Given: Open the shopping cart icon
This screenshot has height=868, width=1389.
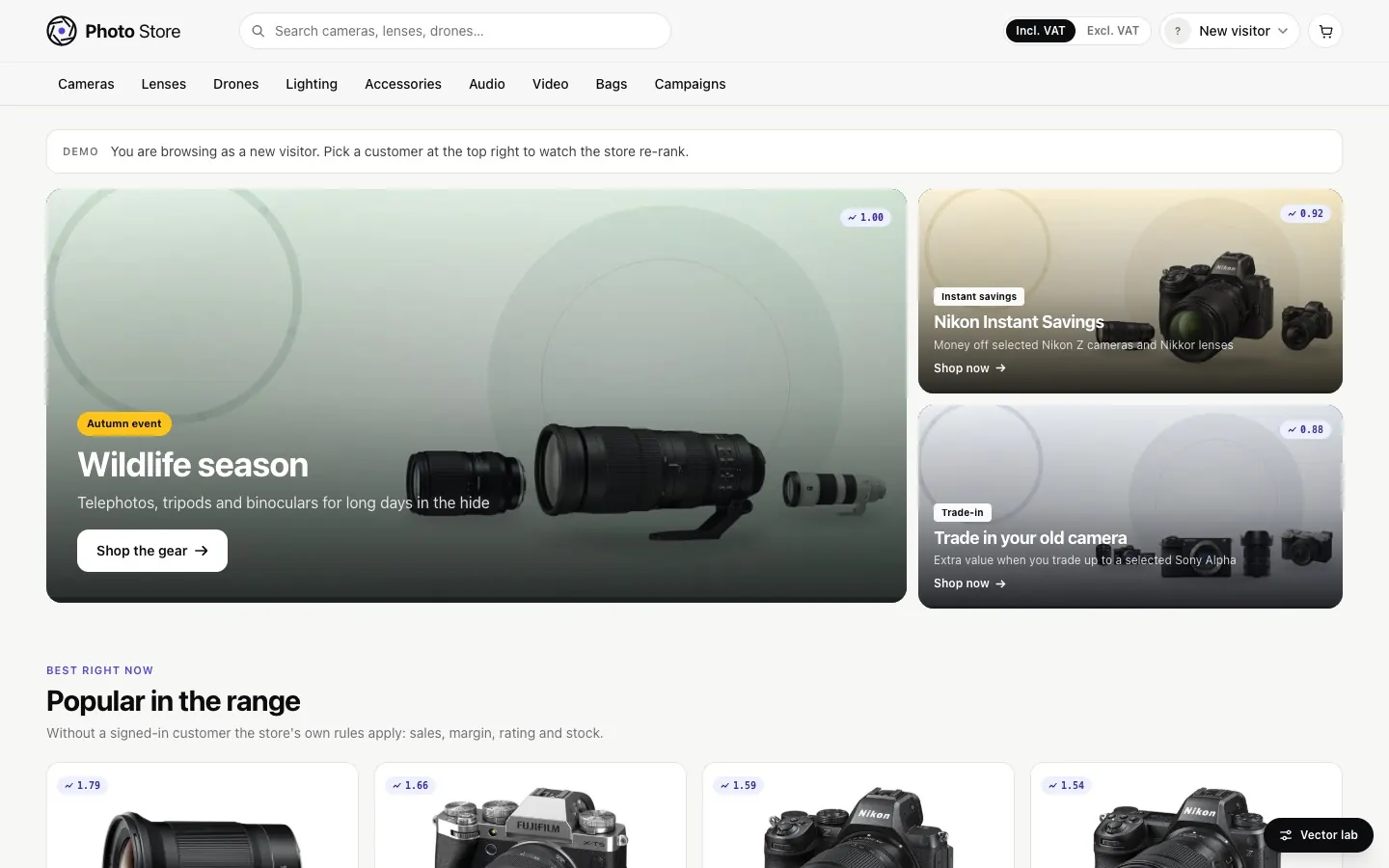Looking at the screenshot, I should pos(1325,31).
